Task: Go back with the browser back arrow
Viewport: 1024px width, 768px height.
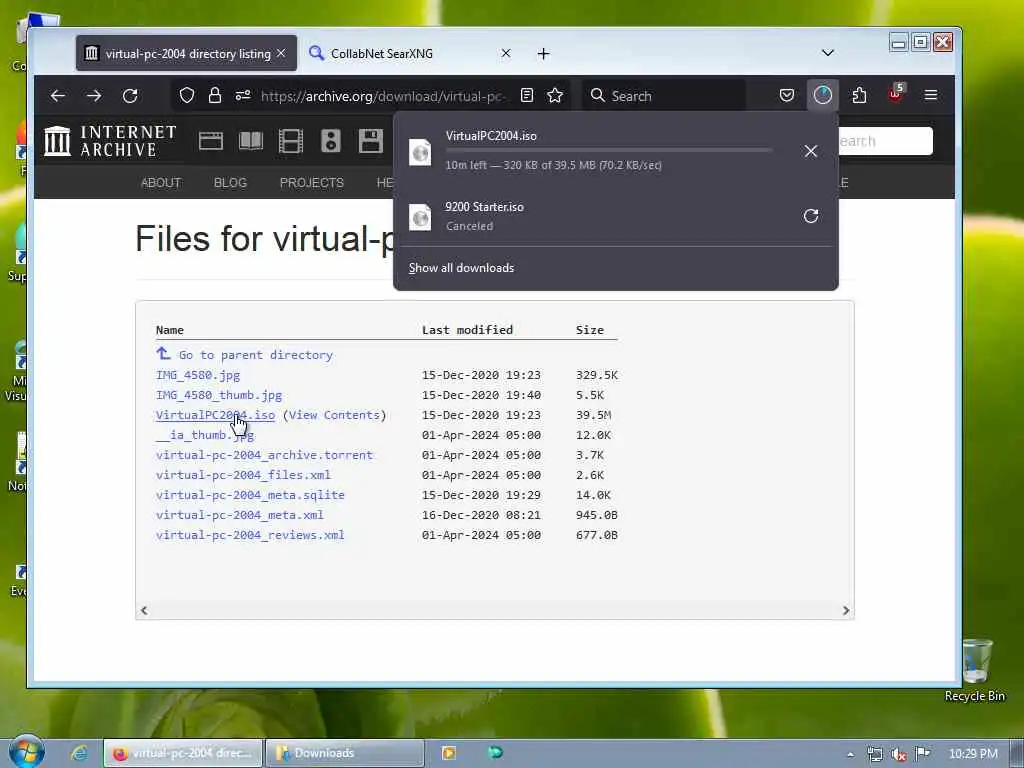Action: coord(57,96)
